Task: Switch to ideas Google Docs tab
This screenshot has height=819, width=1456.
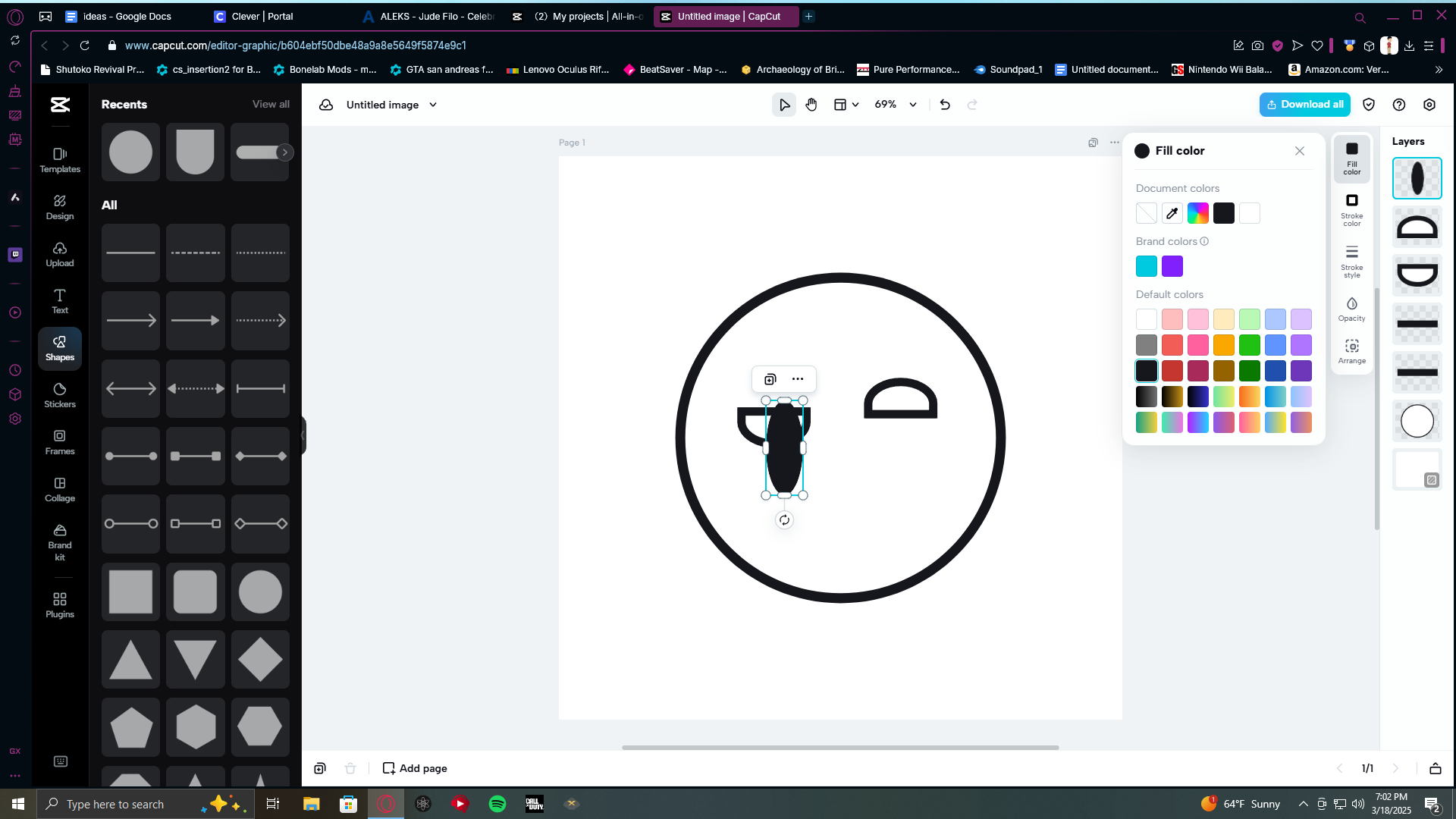Action: 126,16
